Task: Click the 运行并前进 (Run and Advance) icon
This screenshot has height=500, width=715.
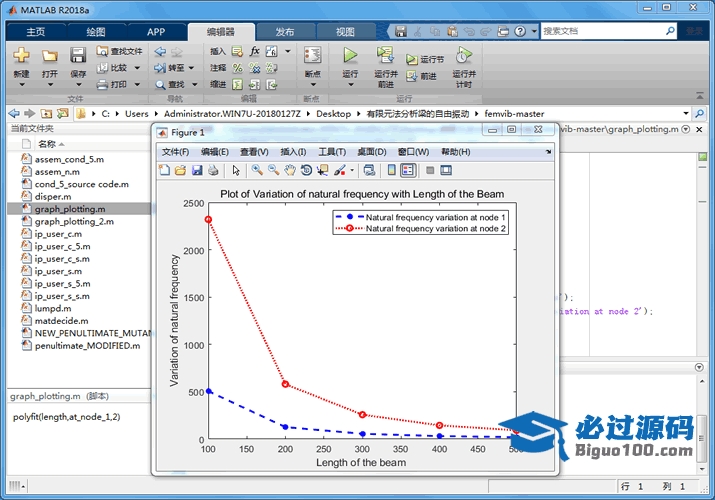Action: [x=385, y=55]
